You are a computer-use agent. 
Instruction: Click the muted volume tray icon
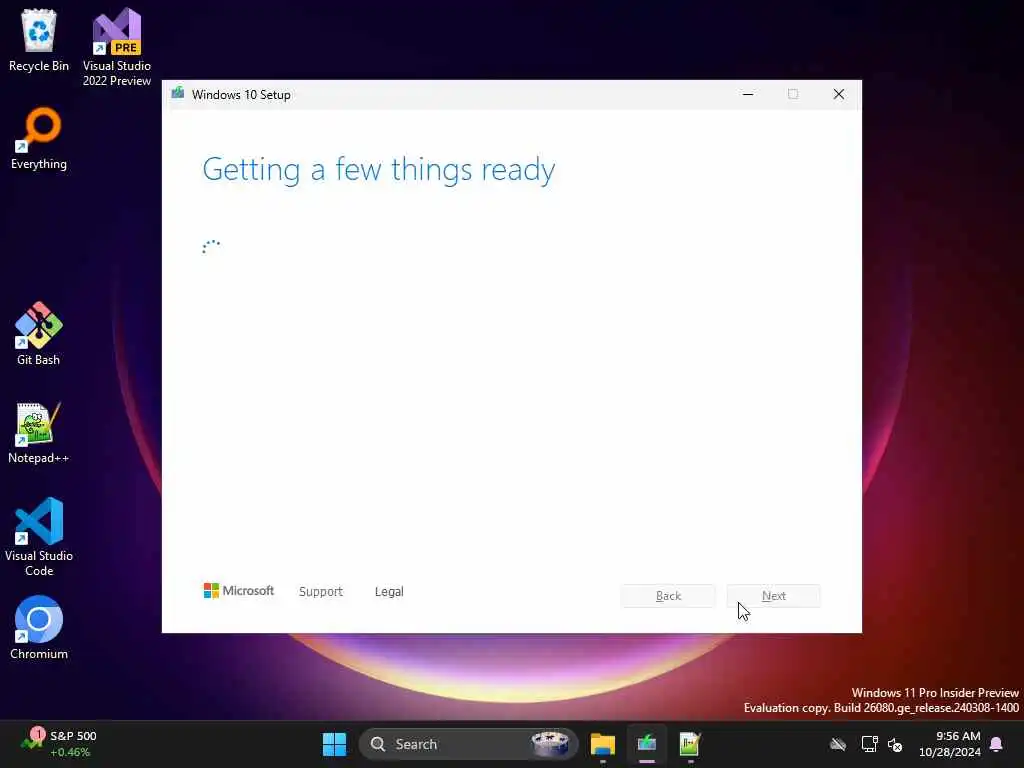[895, 744]
